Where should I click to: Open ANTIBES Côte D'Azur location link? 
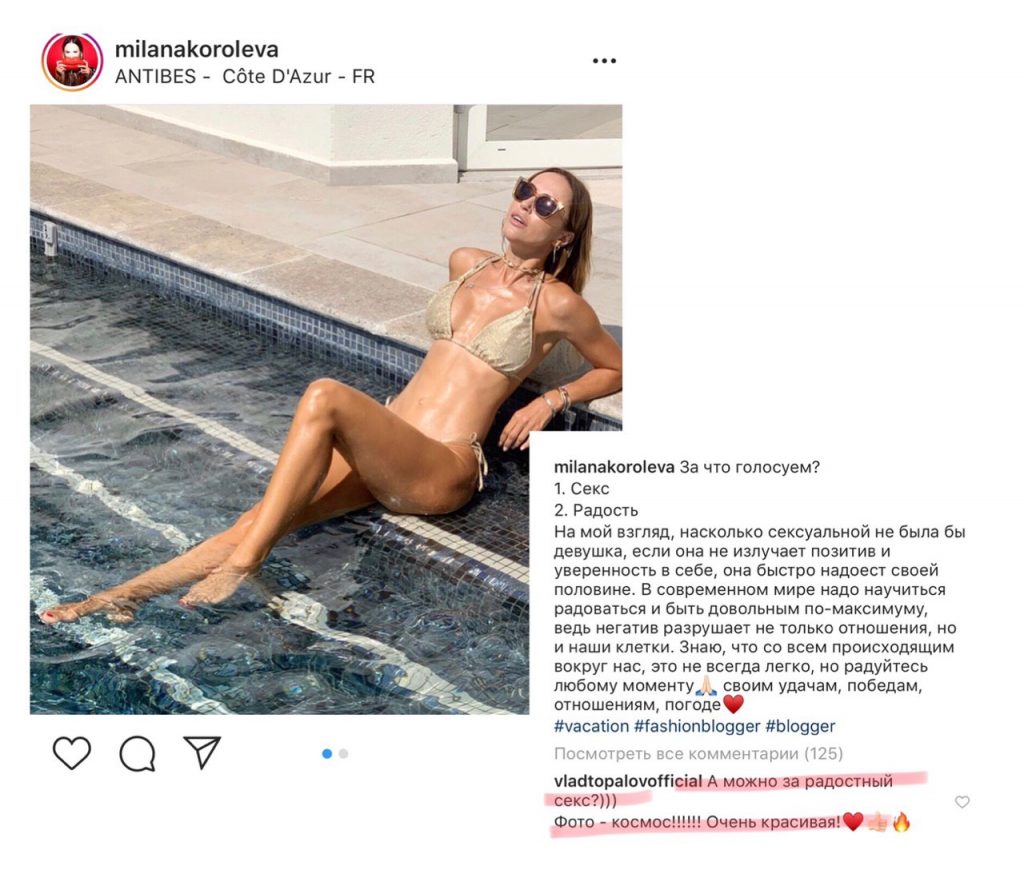tap(245, 76)
